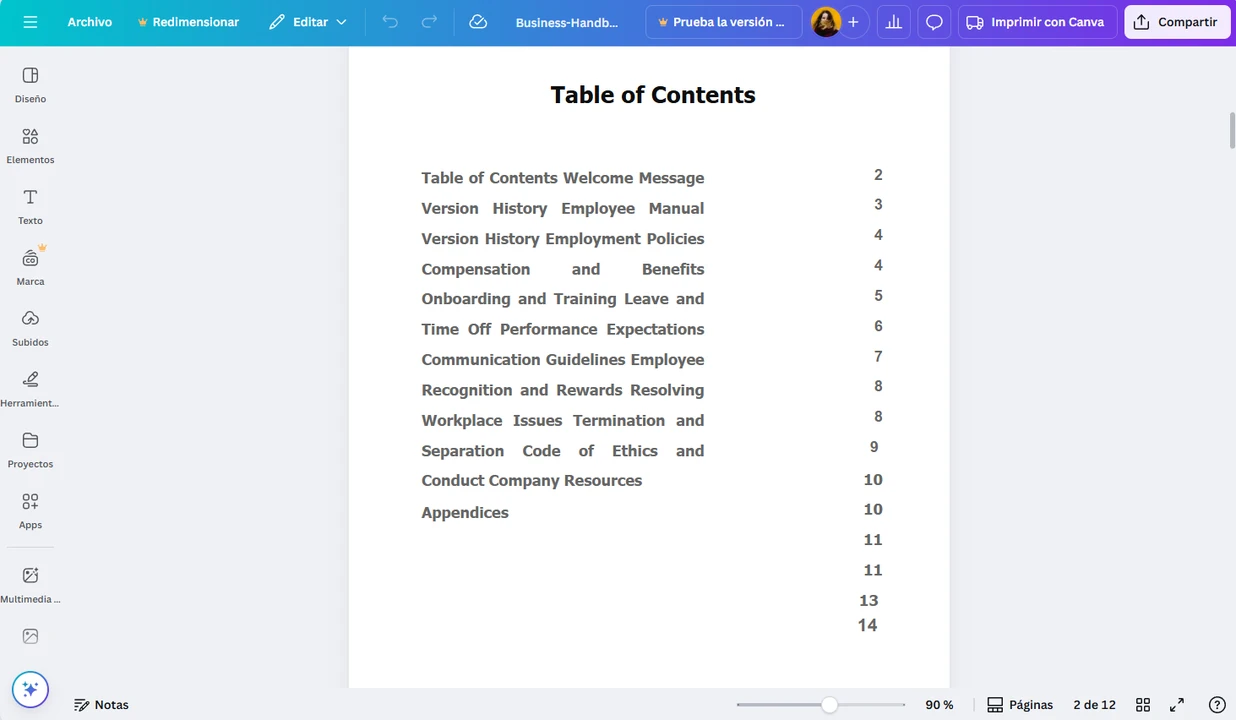
Task: Launch the Canva AI magic assistant
Action: tap(30, 689)
